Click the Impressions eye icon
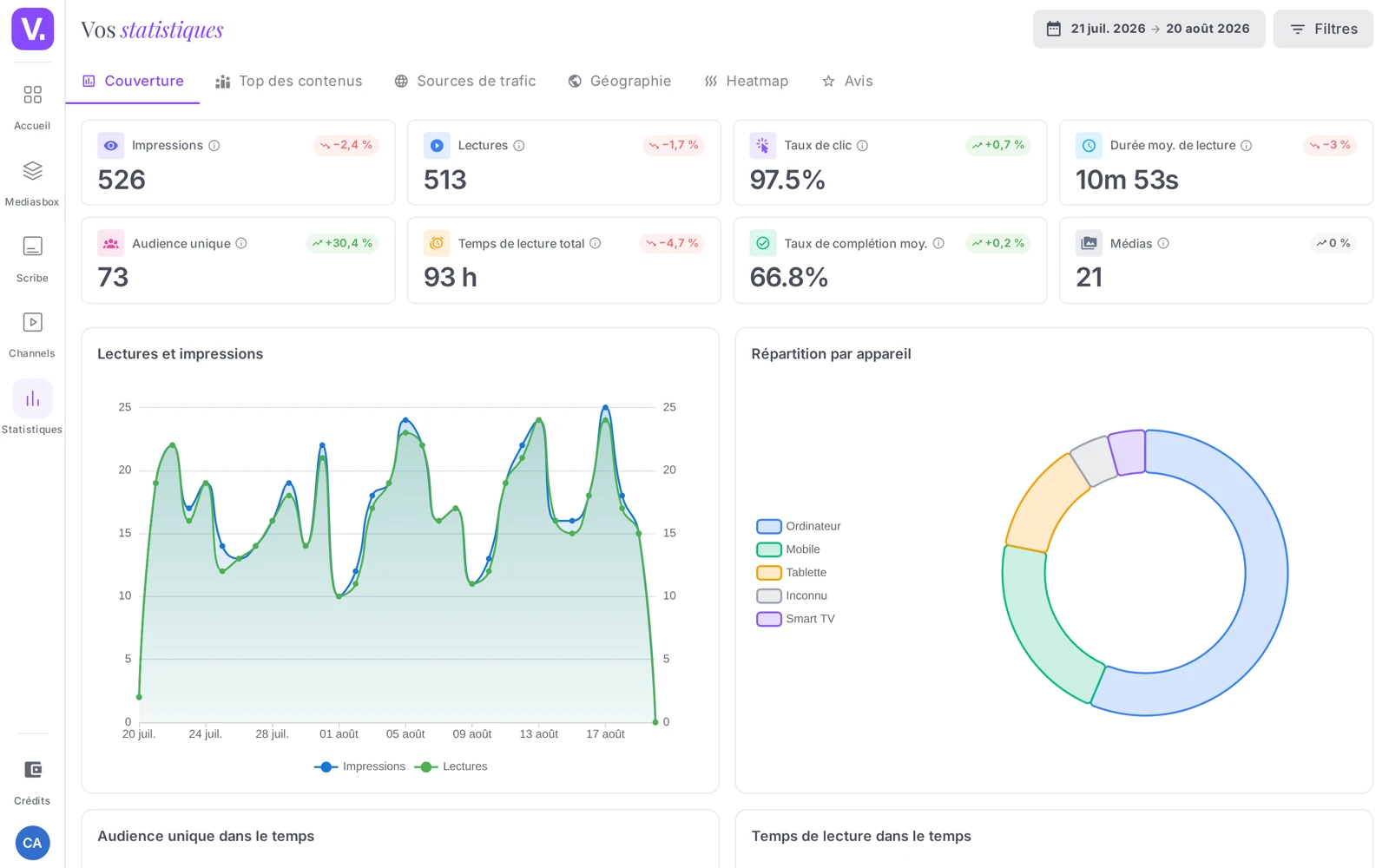 point(111,146)
